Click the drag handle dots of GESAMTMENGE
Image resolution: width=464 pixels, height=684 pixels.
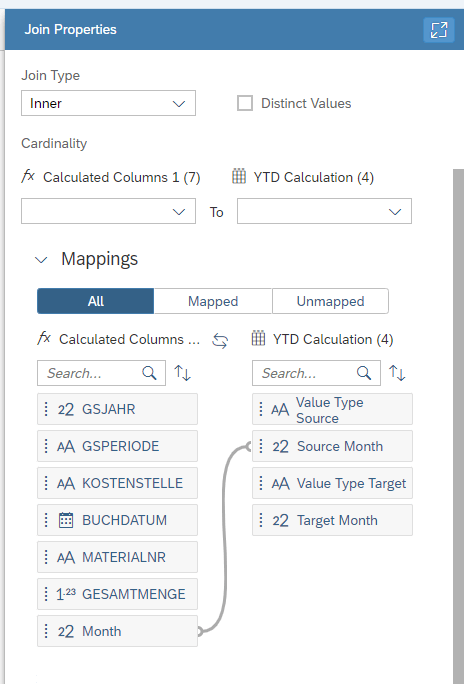pos(46,594)
